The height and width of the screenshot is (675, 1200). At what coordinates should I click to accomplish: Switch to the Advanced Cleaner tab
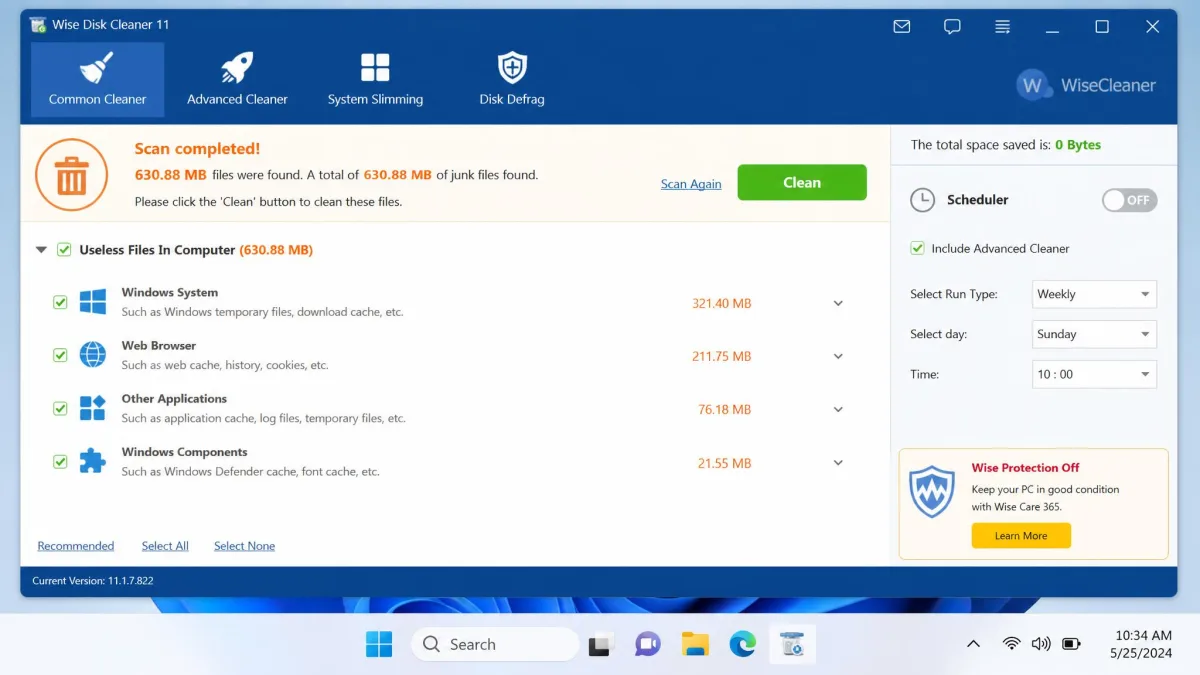pyautogui.click(x=237, y=80)
